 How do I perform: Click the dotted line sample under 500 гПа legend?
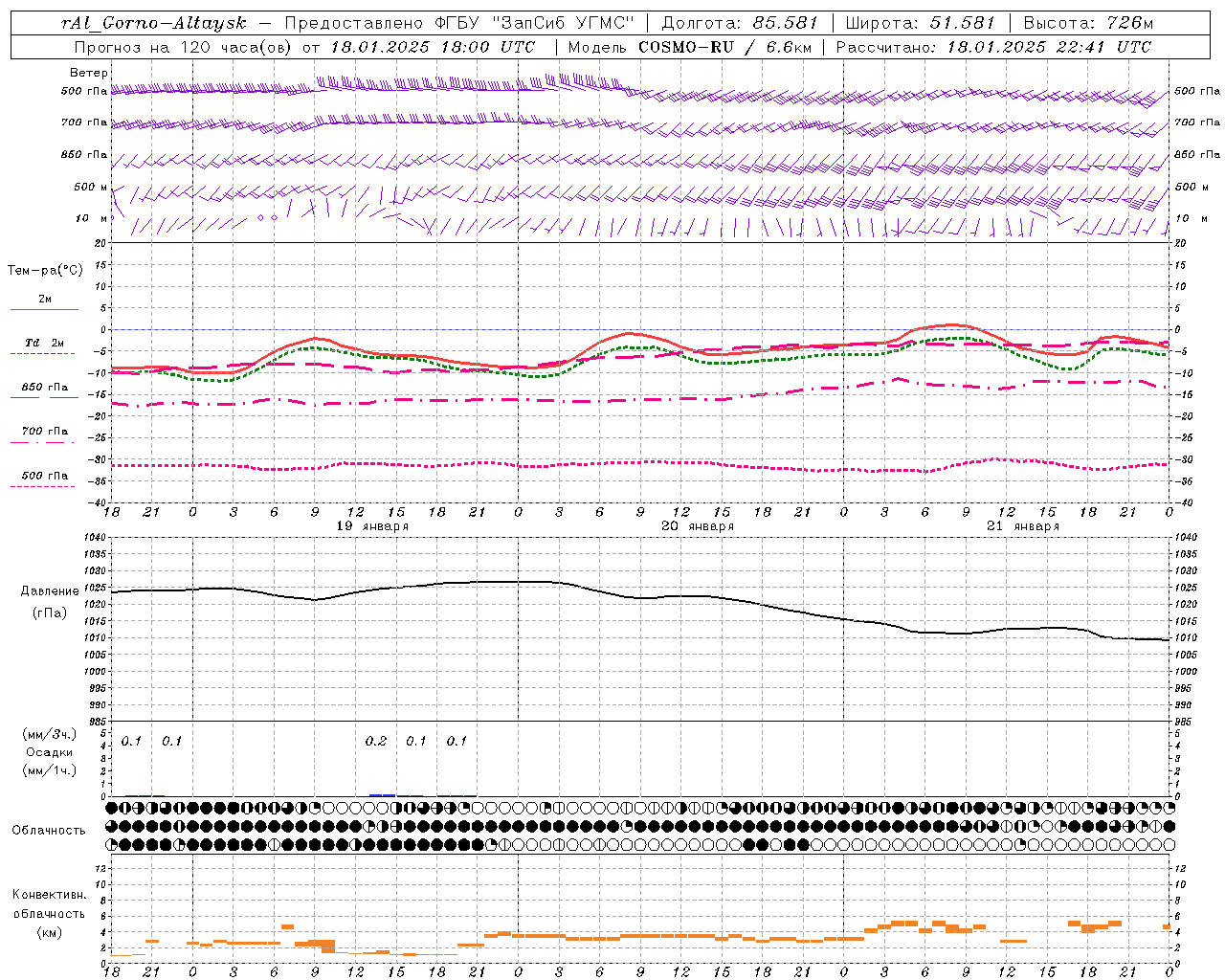(43, 486)
